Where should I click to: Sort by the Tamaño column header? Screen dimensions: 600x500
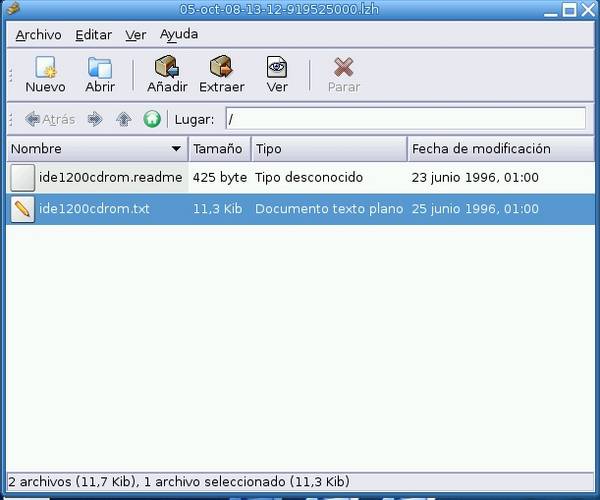pos(220,148)
